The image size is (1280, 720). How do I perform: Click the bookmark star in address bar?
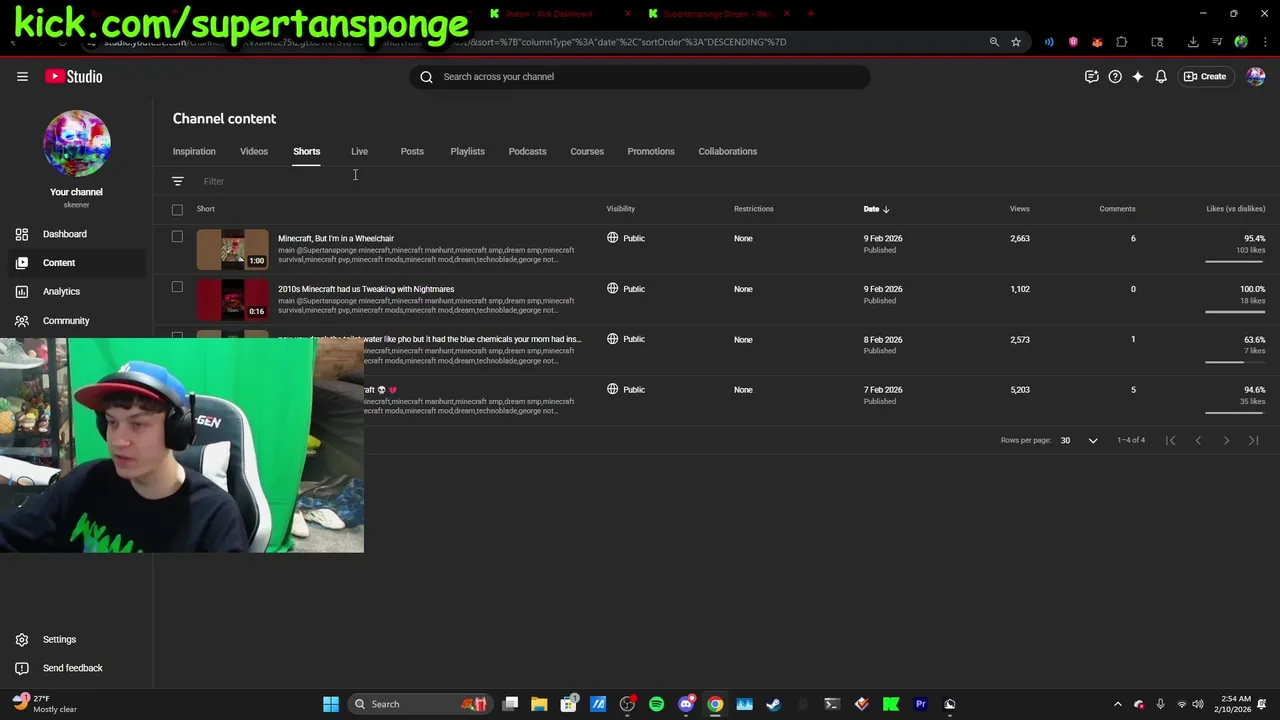tap(1016, 42)
